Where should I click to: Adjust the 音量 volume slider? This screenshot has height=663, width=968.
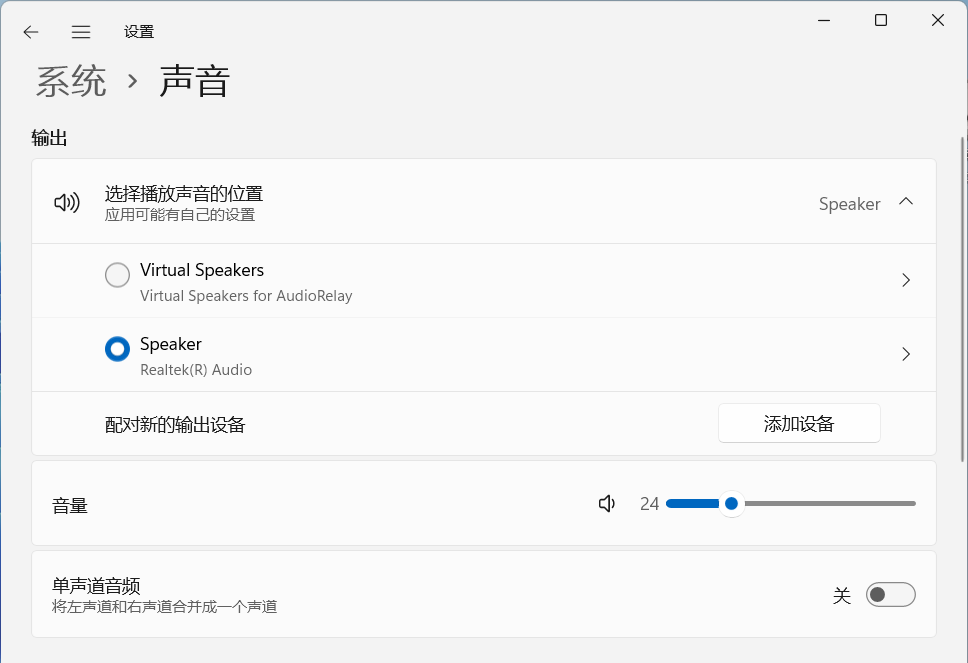(x=791, y=504)
